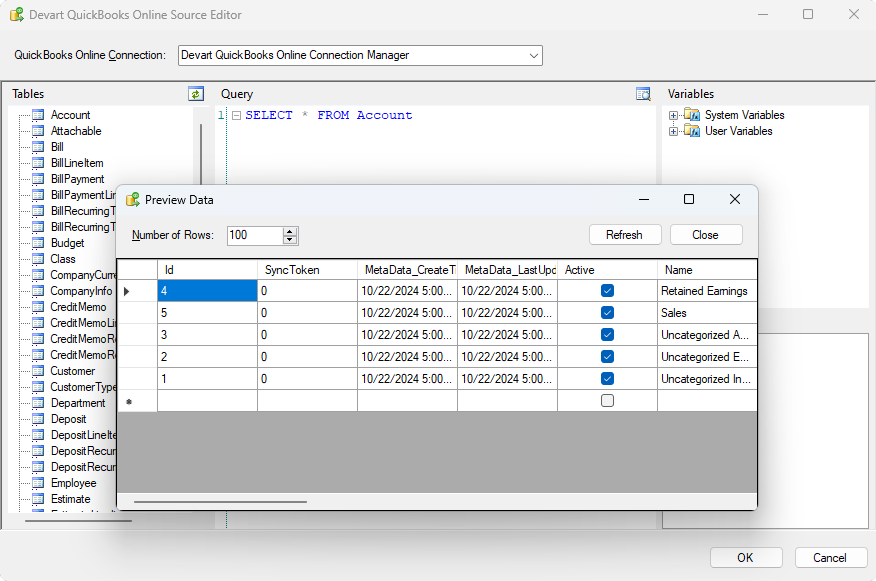
Task: Click the refresh tables icon
Action: pos(196,94)
